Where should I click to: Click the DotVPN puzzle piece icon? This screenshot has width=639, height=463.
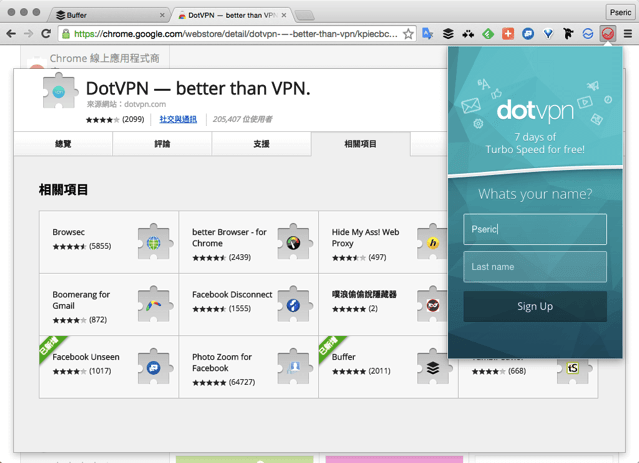60,91
